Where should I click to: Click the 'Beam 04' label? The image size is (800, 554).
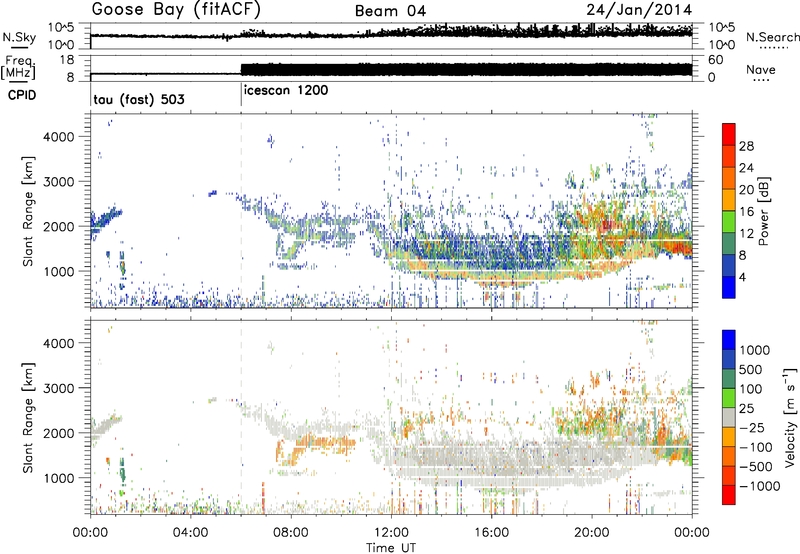click(390, 11)
